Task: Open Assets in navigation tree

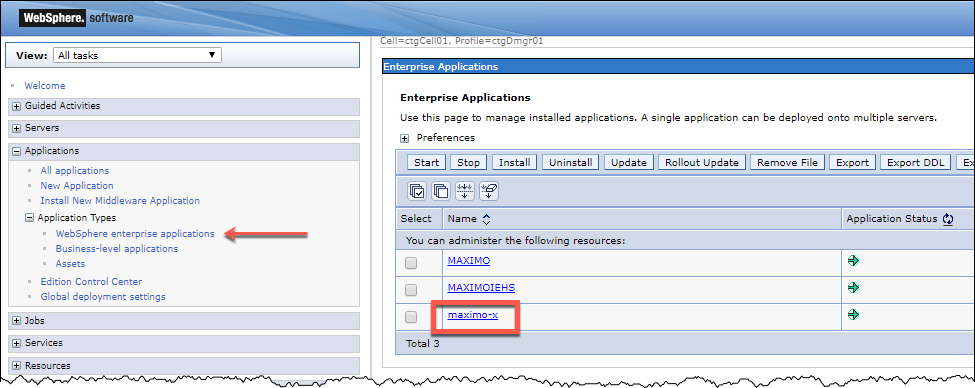Action: pos(70,264)
